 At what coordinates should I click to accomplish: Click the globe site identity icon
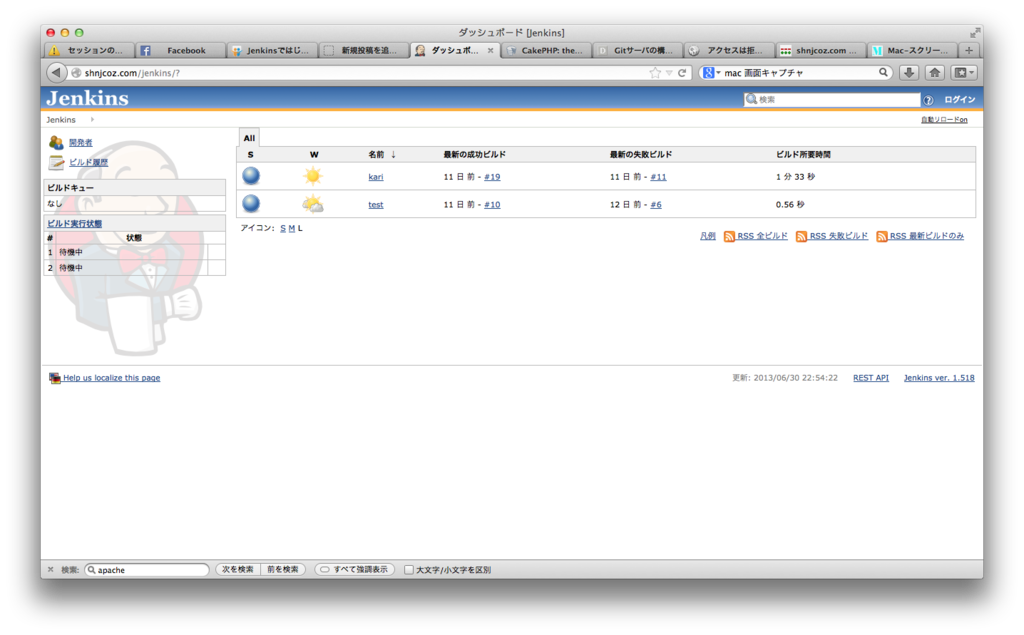click(76, 73)
